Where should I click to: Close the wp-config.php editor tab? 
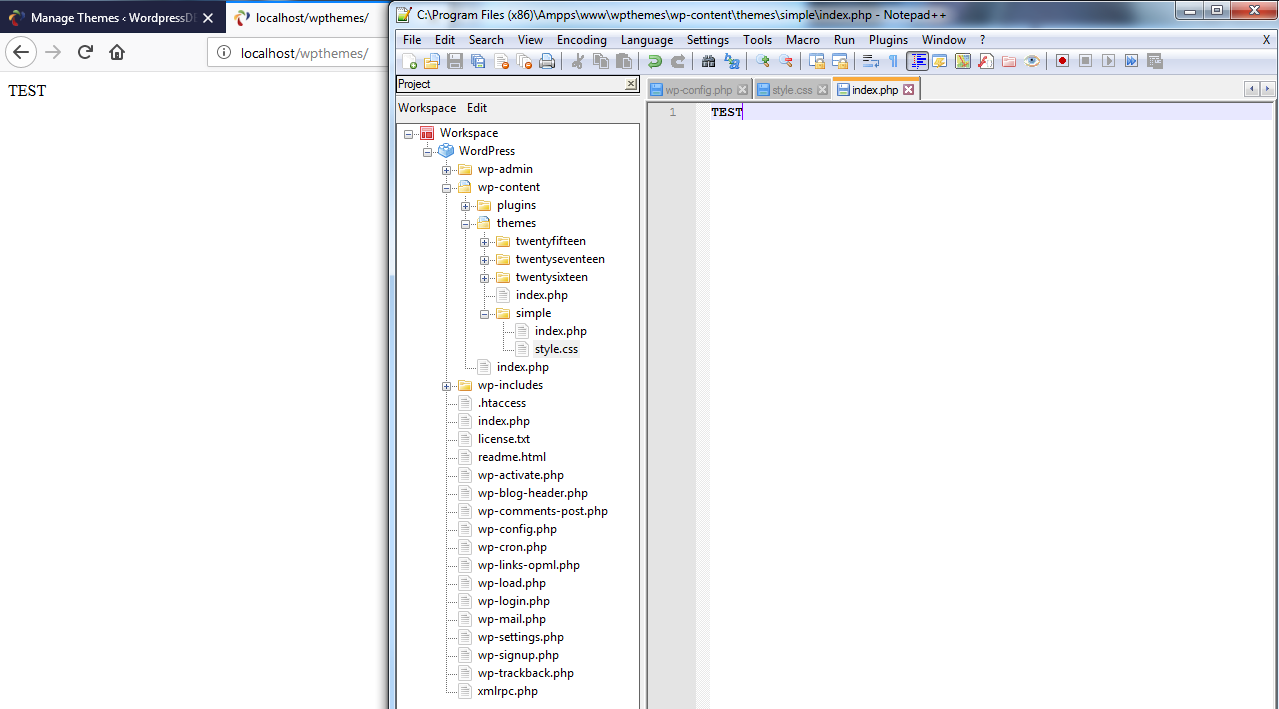742,90
